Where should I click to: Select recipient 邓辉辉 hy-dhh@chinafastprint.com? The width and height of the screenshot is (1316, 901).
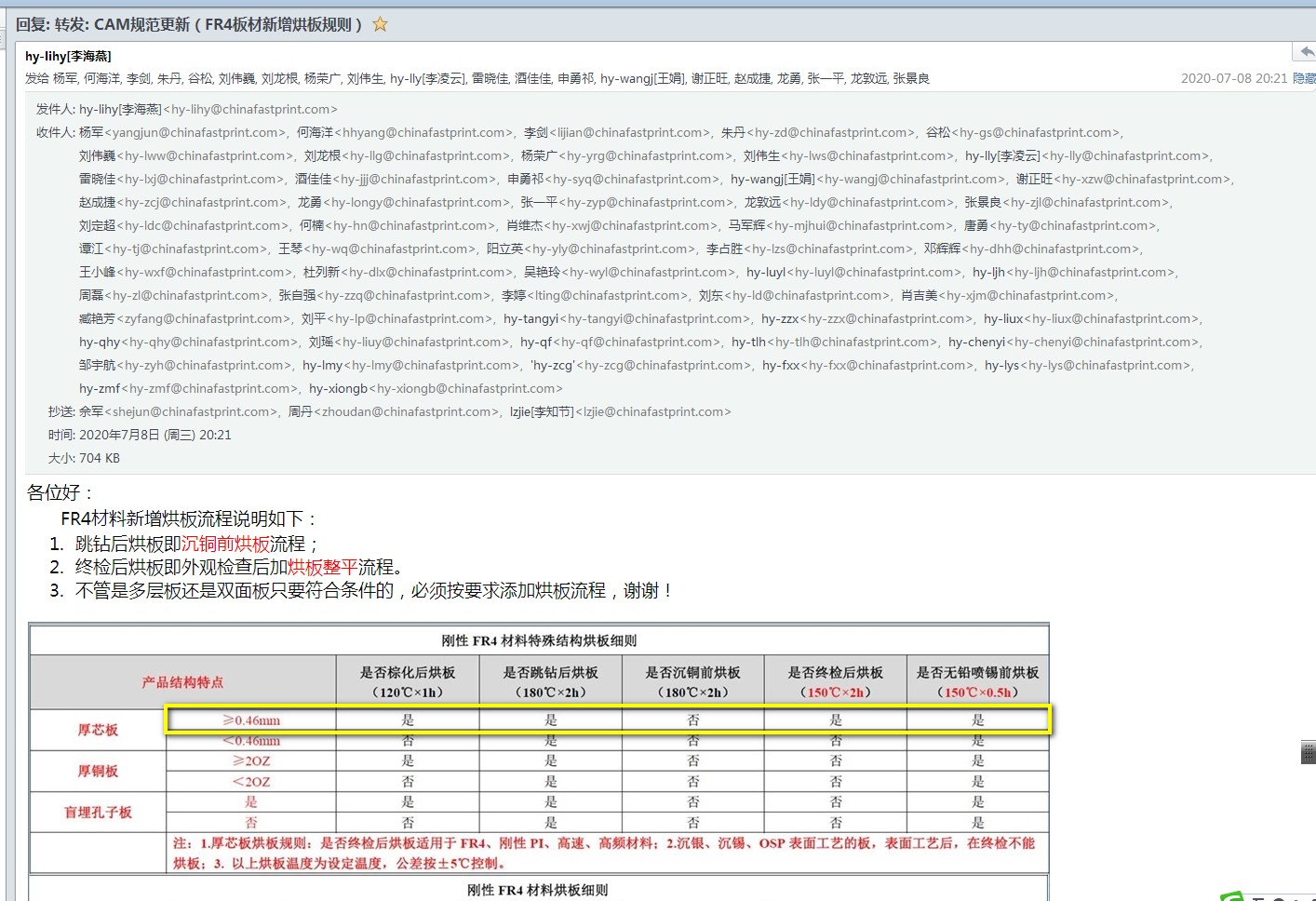(1032, 249)
